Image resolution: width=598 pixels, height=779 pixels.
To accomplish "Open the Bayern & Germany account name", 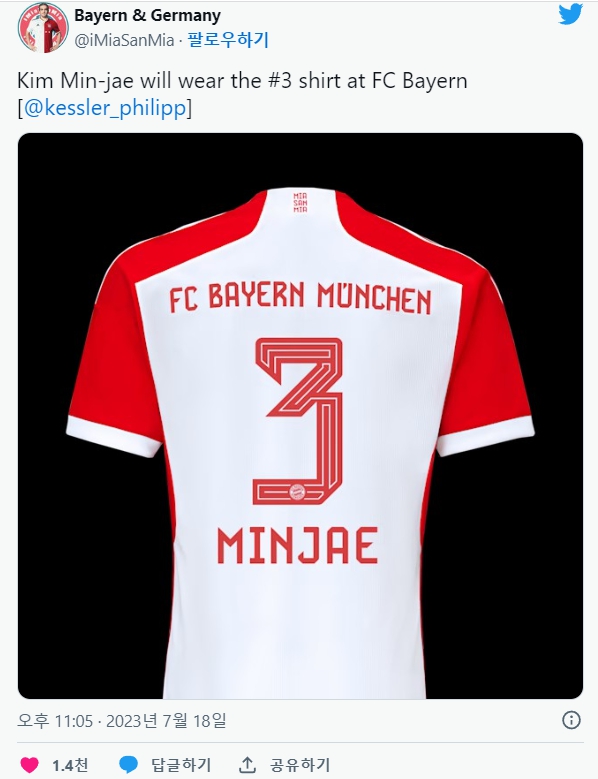I will point(148,15).
